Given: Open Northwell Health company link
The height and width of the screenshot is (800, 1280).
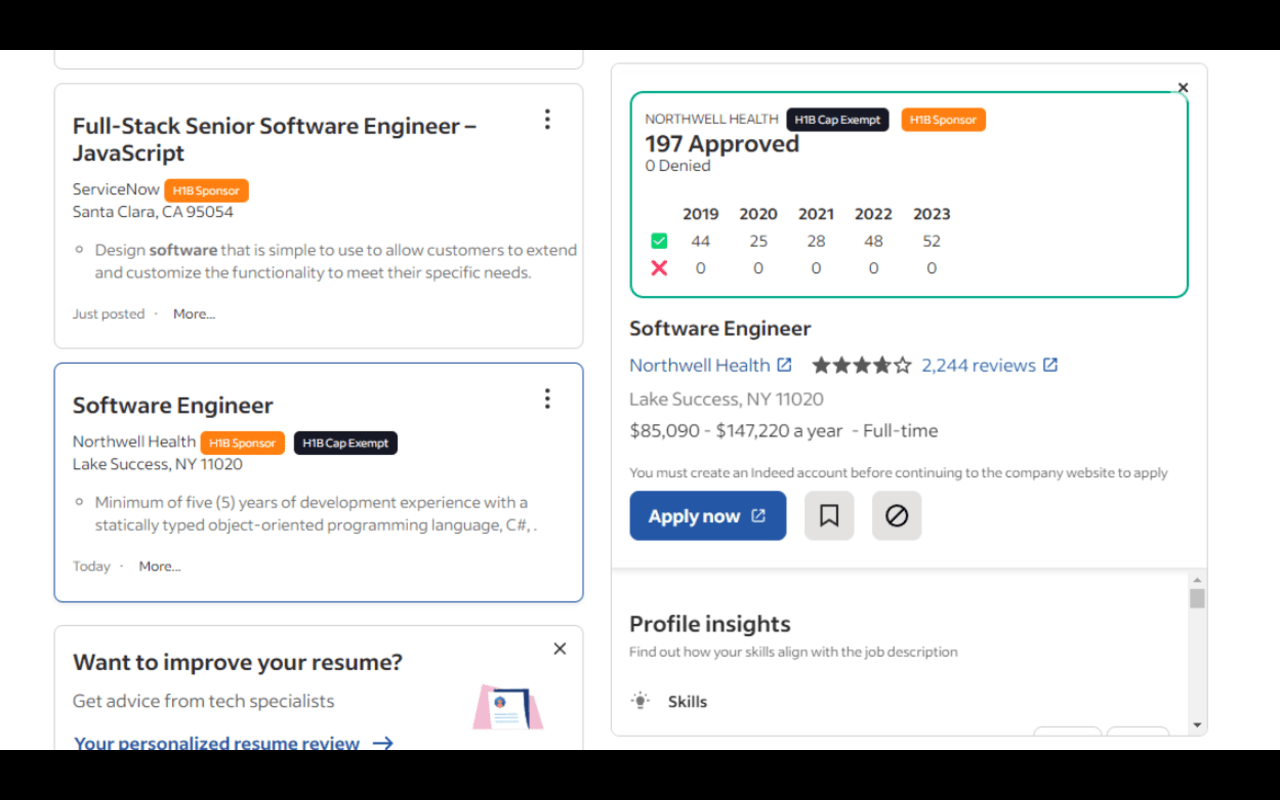Looking at the screenshot, I should [x=700, y=365].
